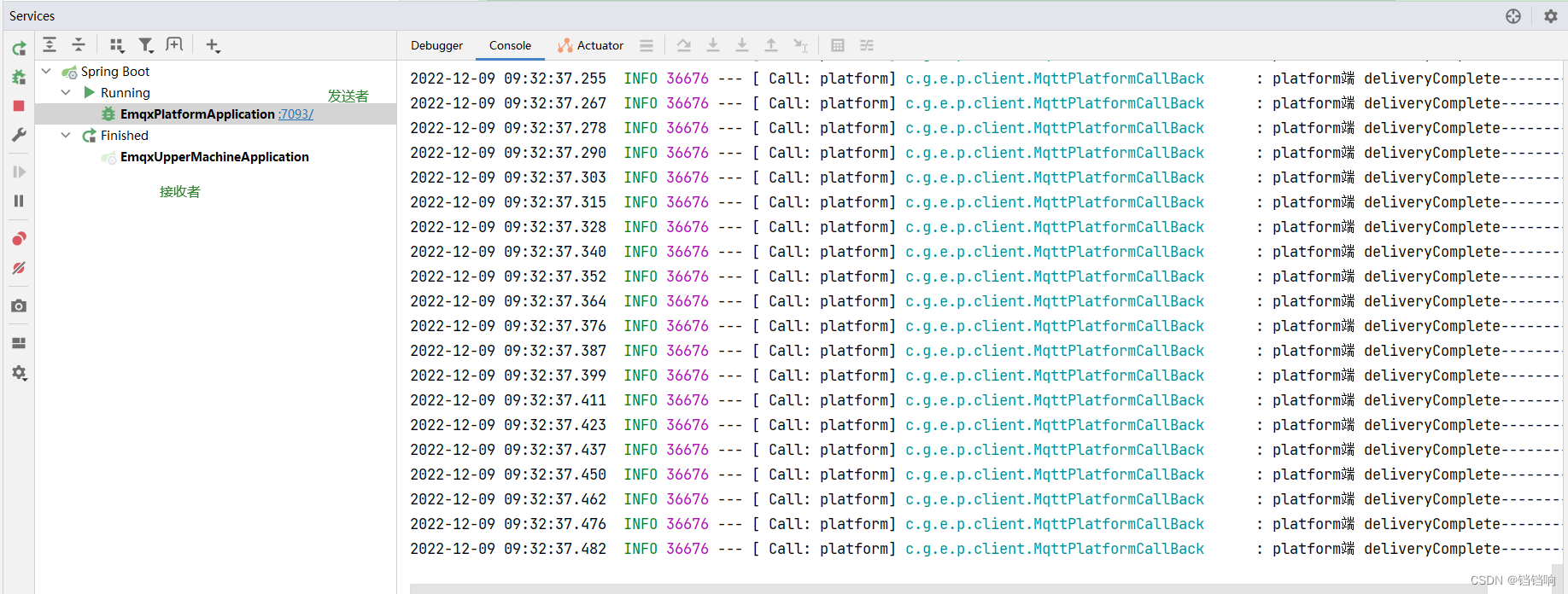Click the Trace Current Stream Chain icon
The image size is (1568, 594).
pos(867,45)
